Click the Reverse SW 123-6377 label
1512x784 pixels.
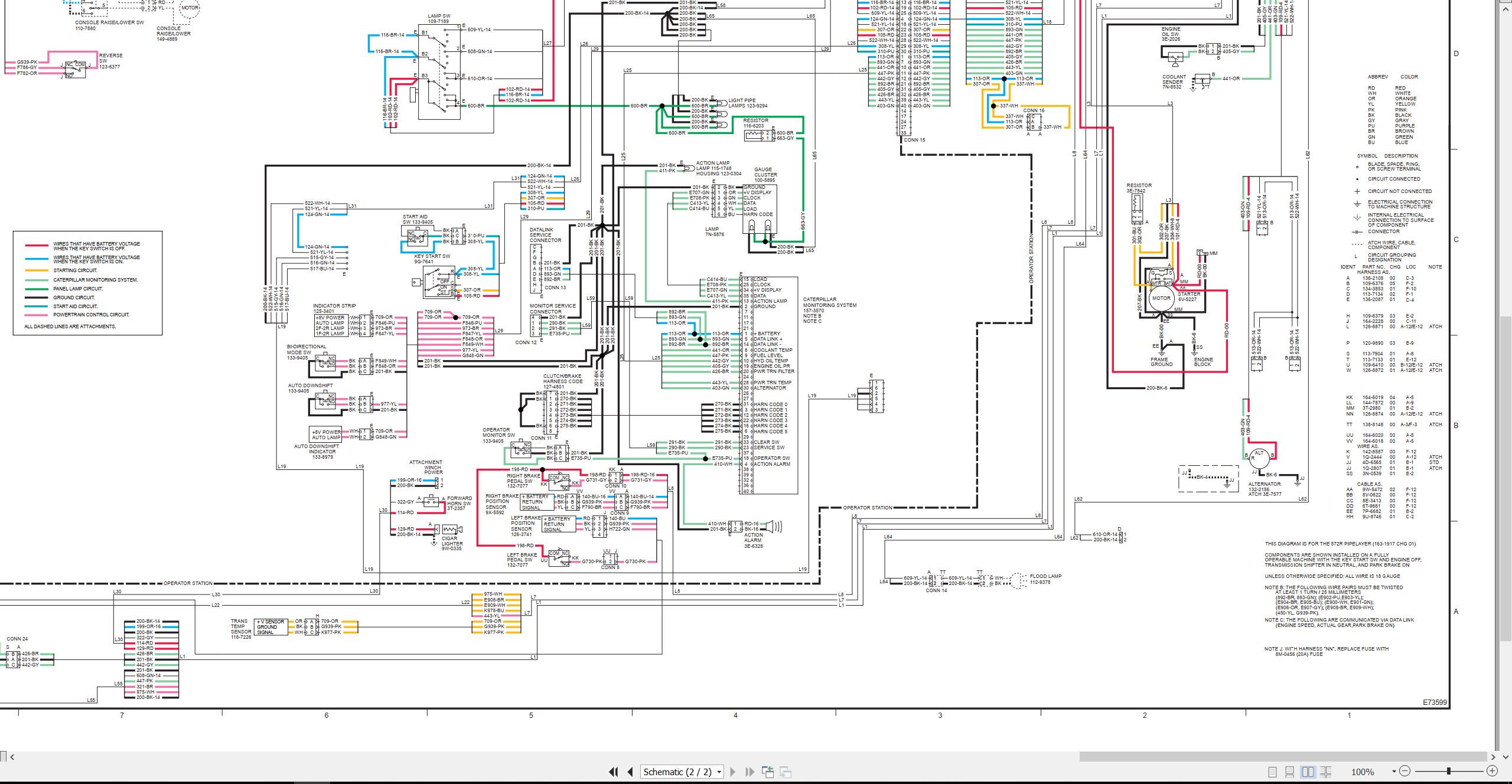pyautogui.click(x=110, y=61)
